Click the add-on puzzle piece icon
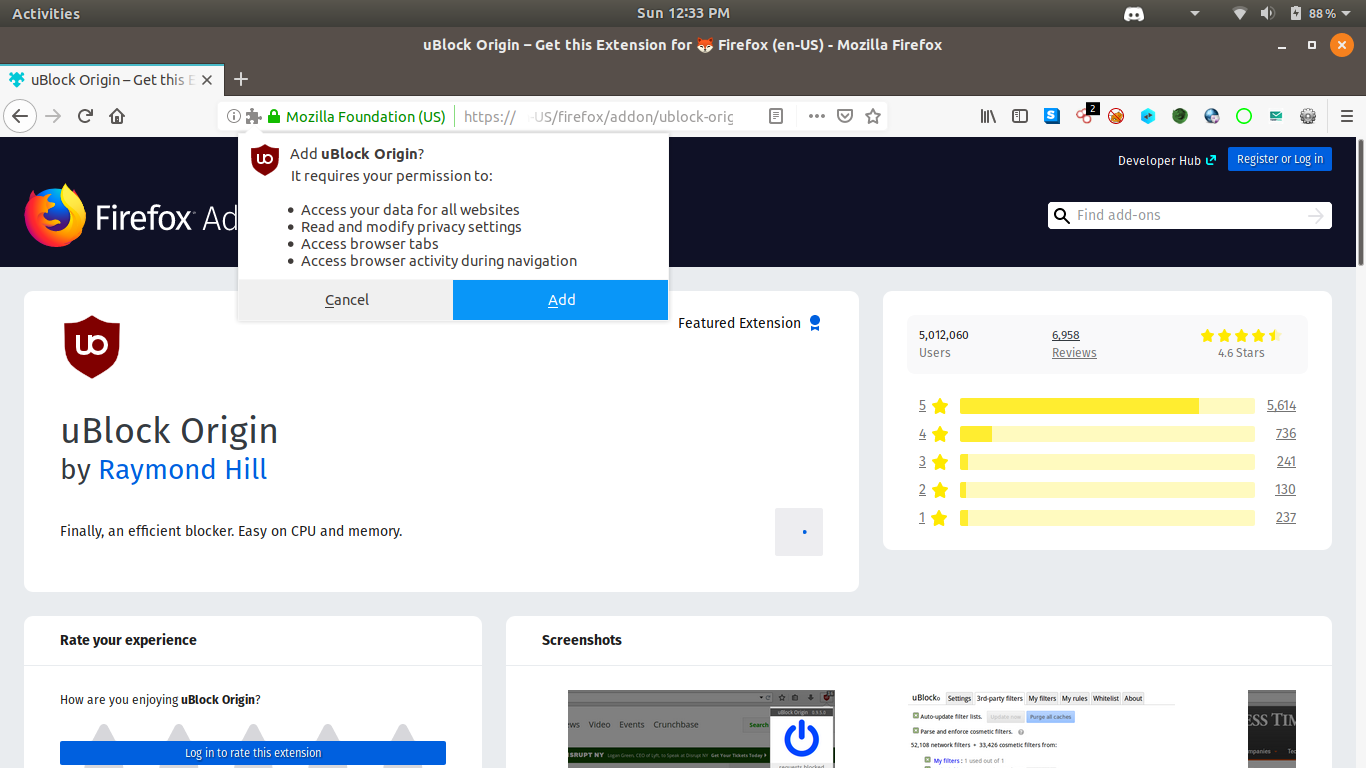 pos(254,116)
